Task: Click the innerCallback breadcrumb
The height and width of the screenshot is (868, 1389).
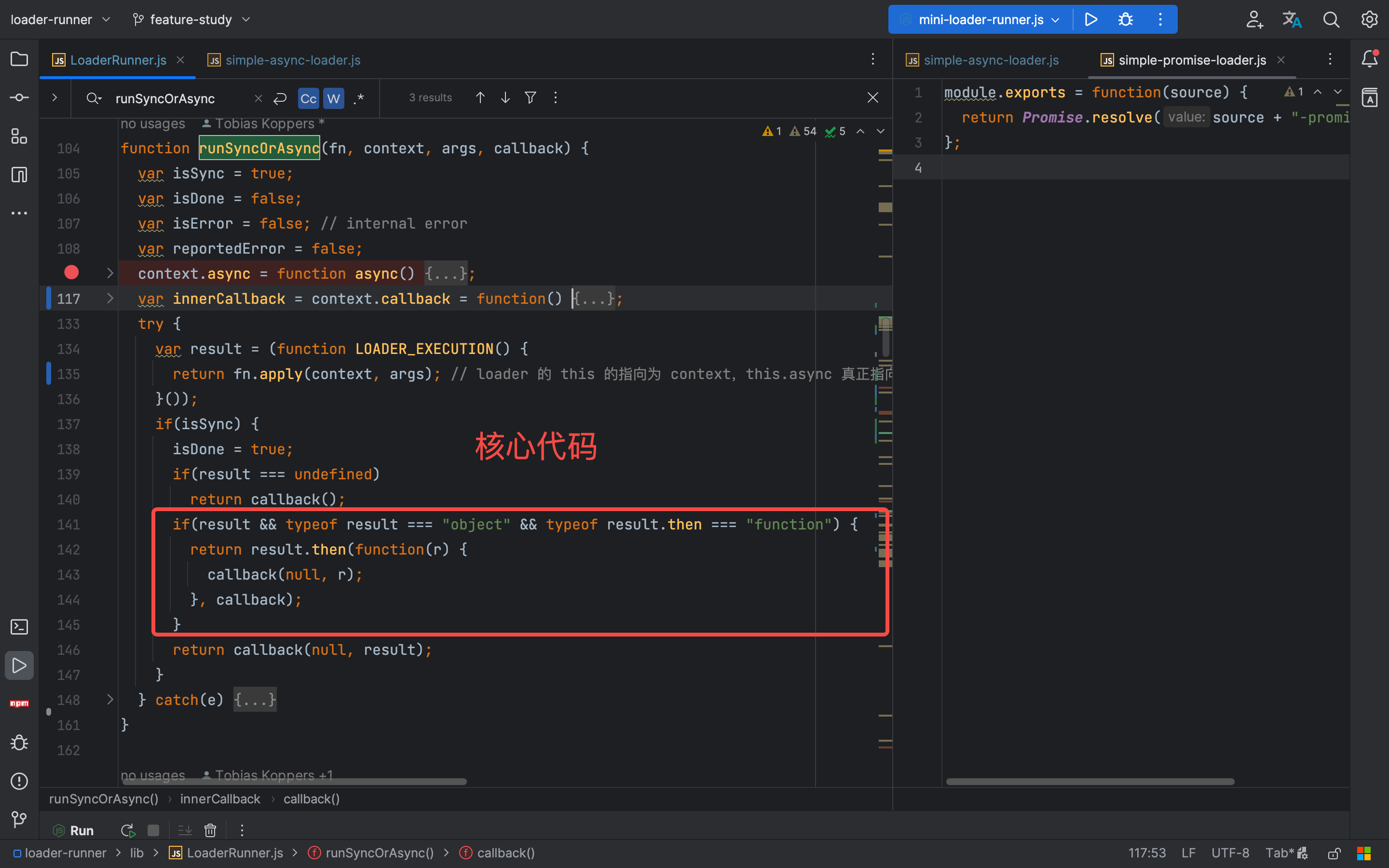Action: (220, 799)
